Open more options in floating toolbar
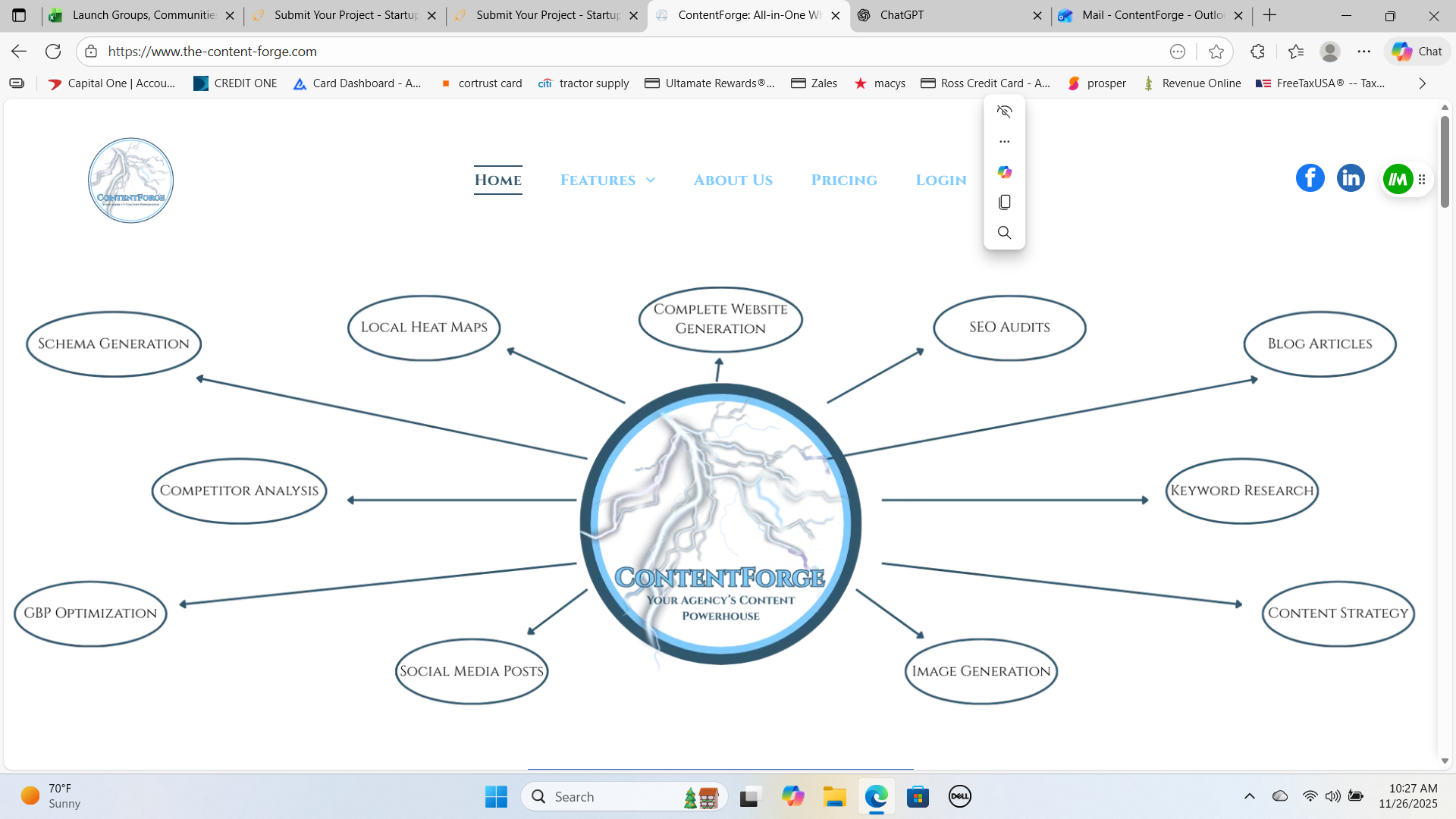Screen dimensions: 1456x819 (1005, 142)
